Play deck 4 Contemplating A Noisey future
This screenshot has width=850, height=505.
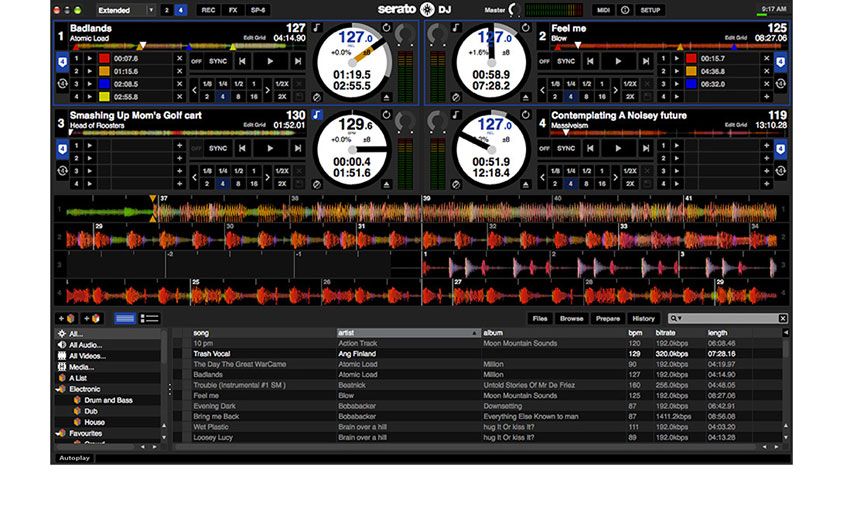pyautogui.click(x=618, y=148)
